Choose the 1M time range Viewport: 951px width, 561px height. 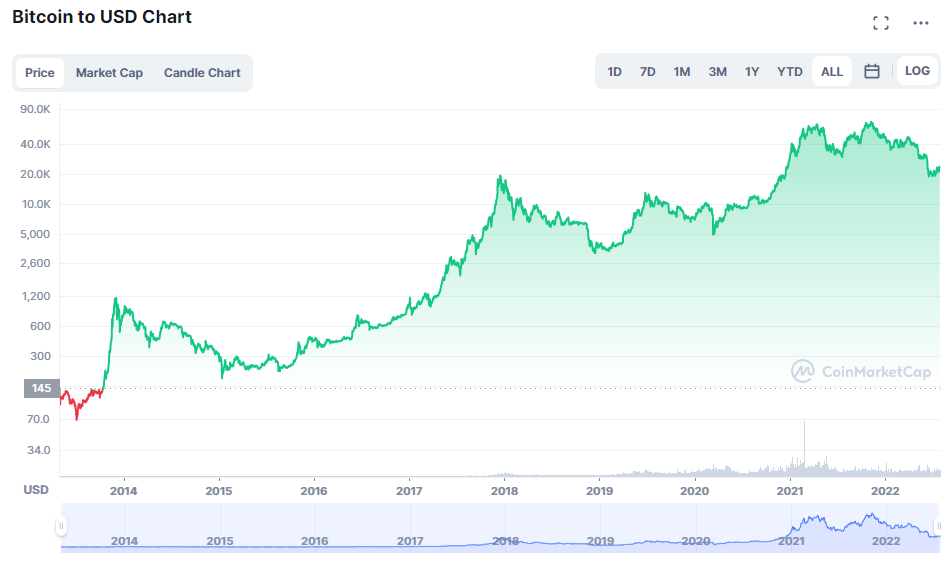click(682, 72)
